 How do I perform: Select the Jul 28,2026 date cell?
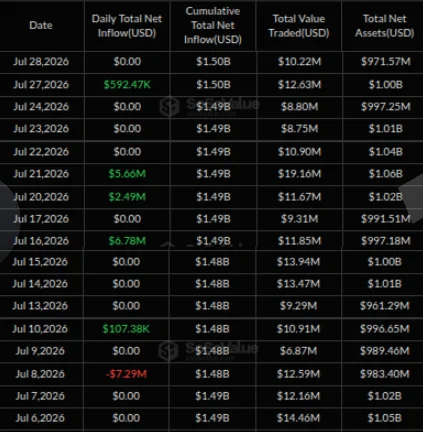[x=41, y=62]
